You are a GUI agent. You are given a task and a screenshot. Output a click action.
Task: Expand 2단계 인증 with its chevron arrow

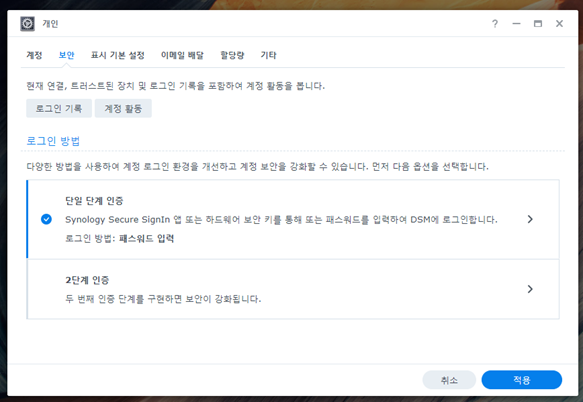point(530,289)
